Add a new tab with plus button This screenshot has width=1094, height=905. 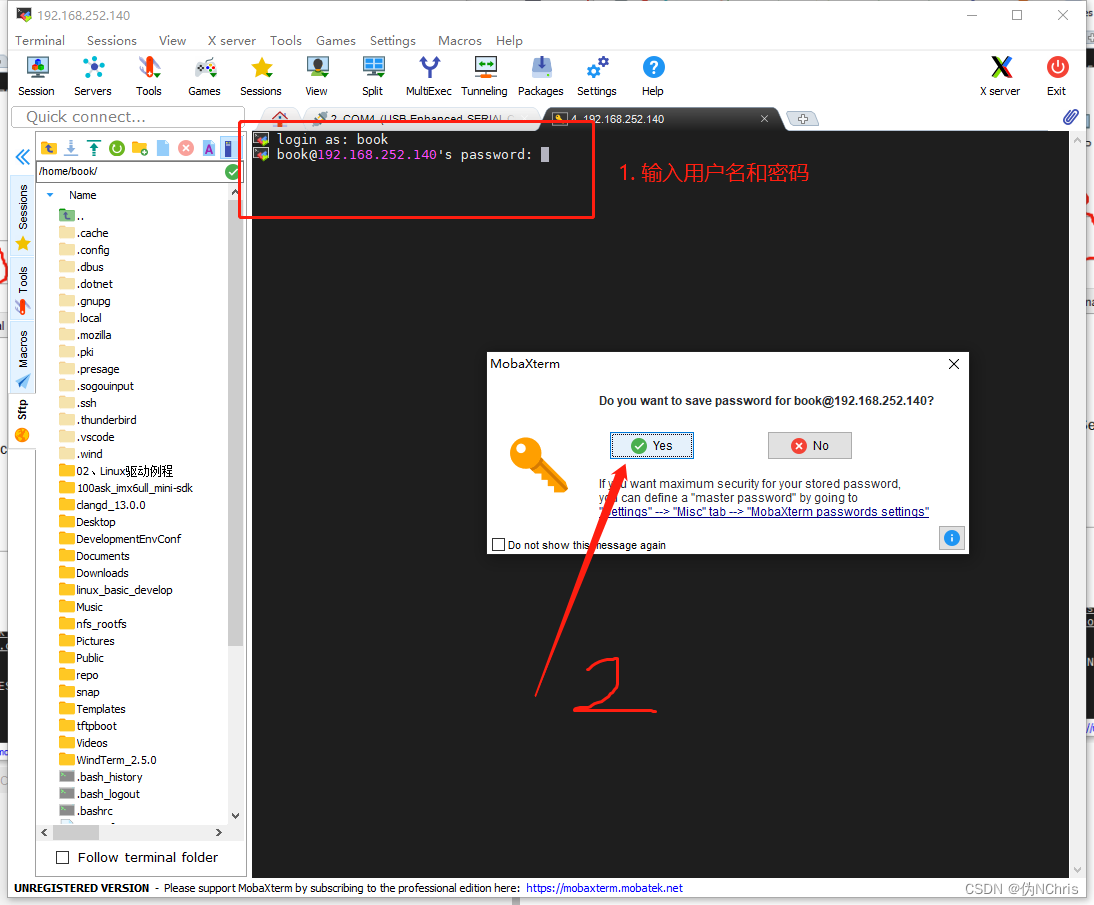click(802, 119)
